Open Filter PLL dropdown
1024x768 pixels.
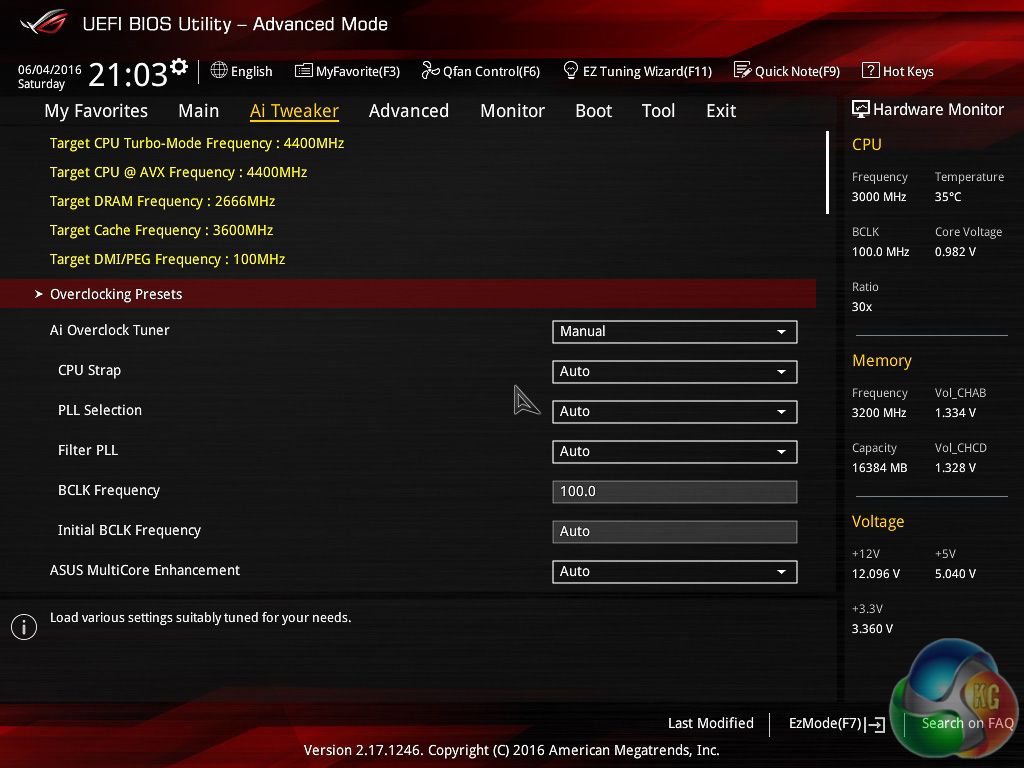tap(675, 451)
